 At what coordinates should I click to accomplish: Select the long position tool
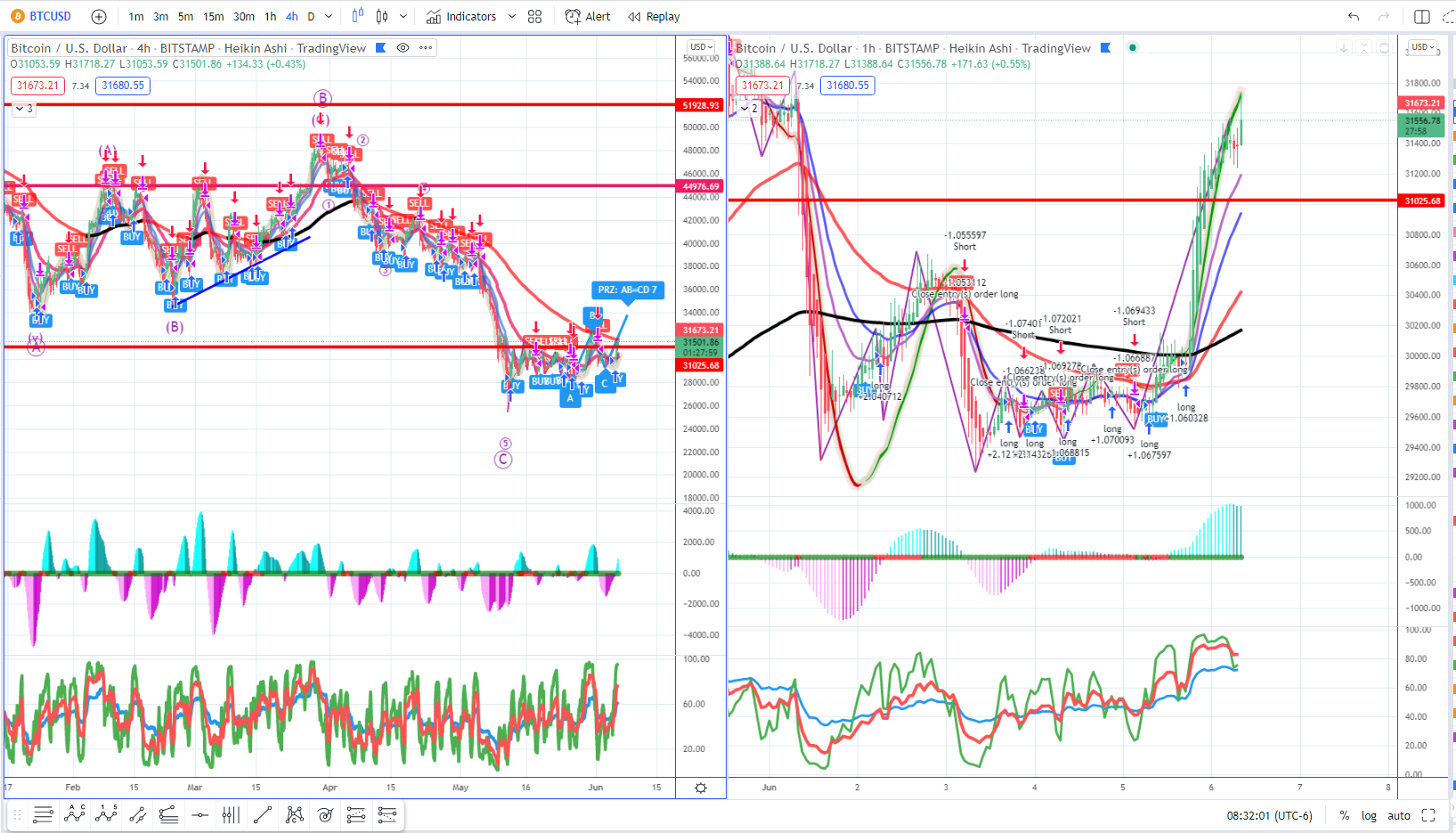(356, 814)
